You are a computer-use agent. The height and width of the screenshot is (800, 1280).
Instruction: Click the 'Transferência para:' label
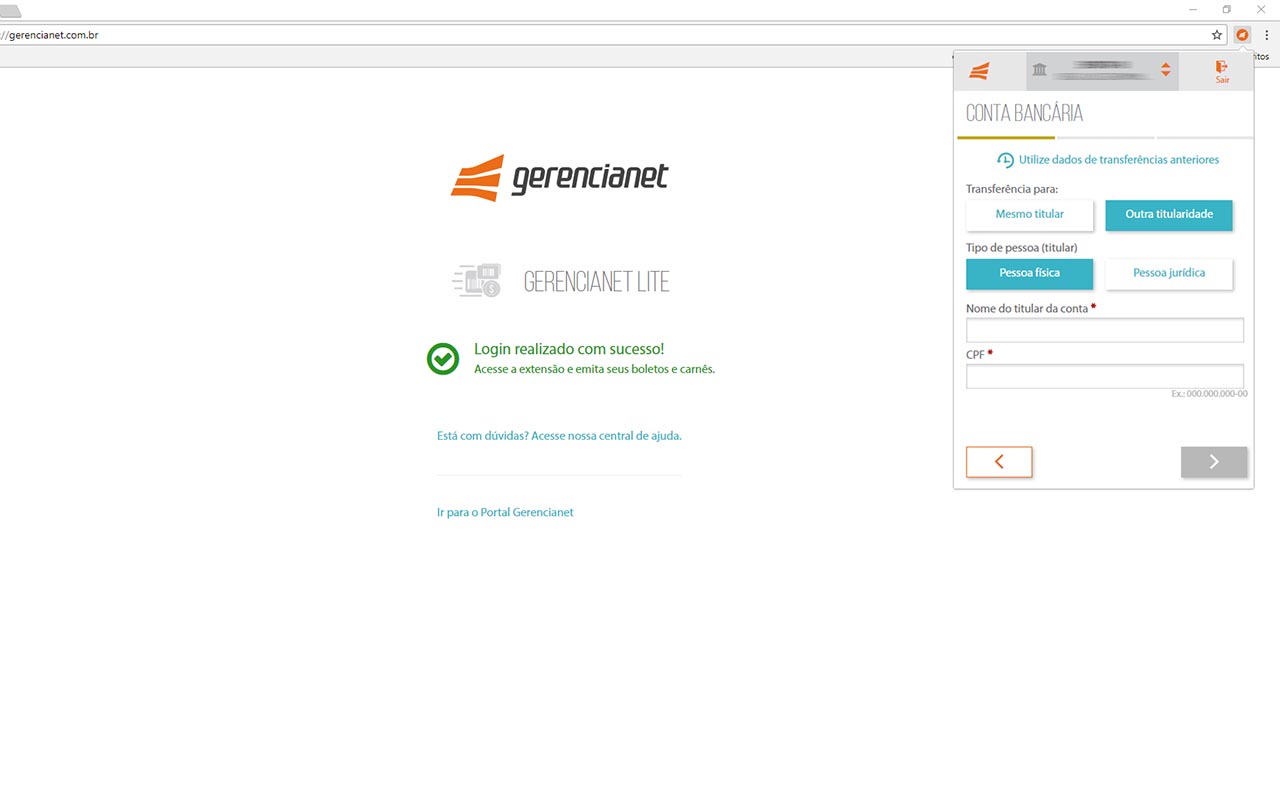point(1012,189)
